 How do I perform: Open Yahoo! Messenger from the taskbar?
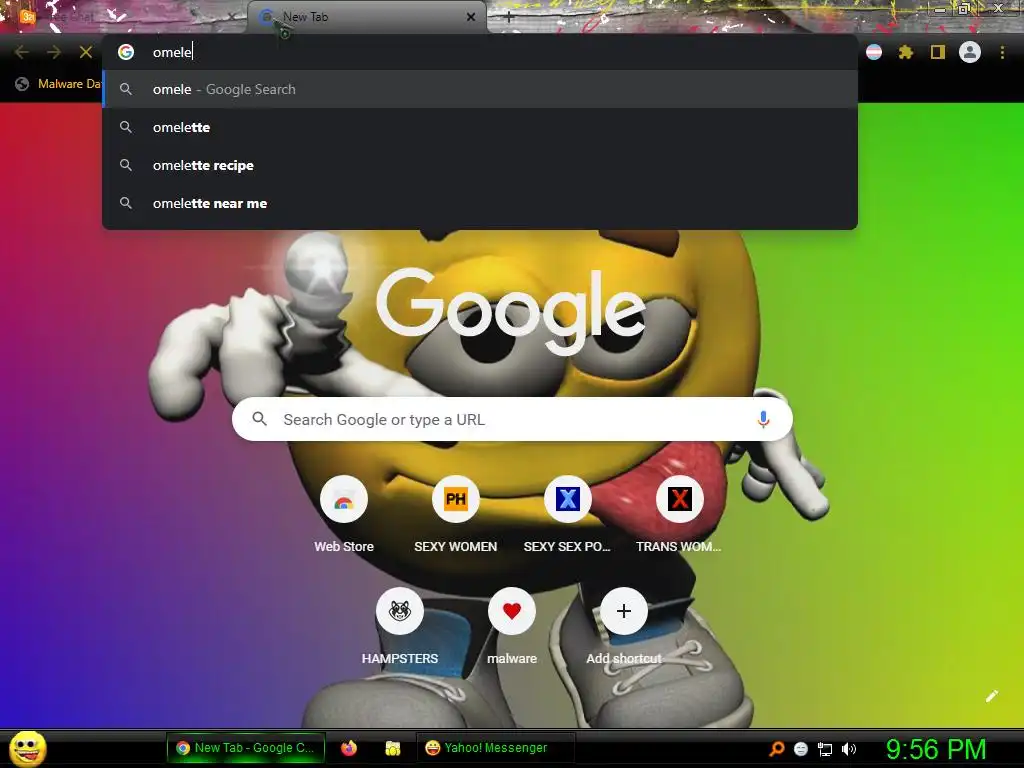(x=495, y=748)
